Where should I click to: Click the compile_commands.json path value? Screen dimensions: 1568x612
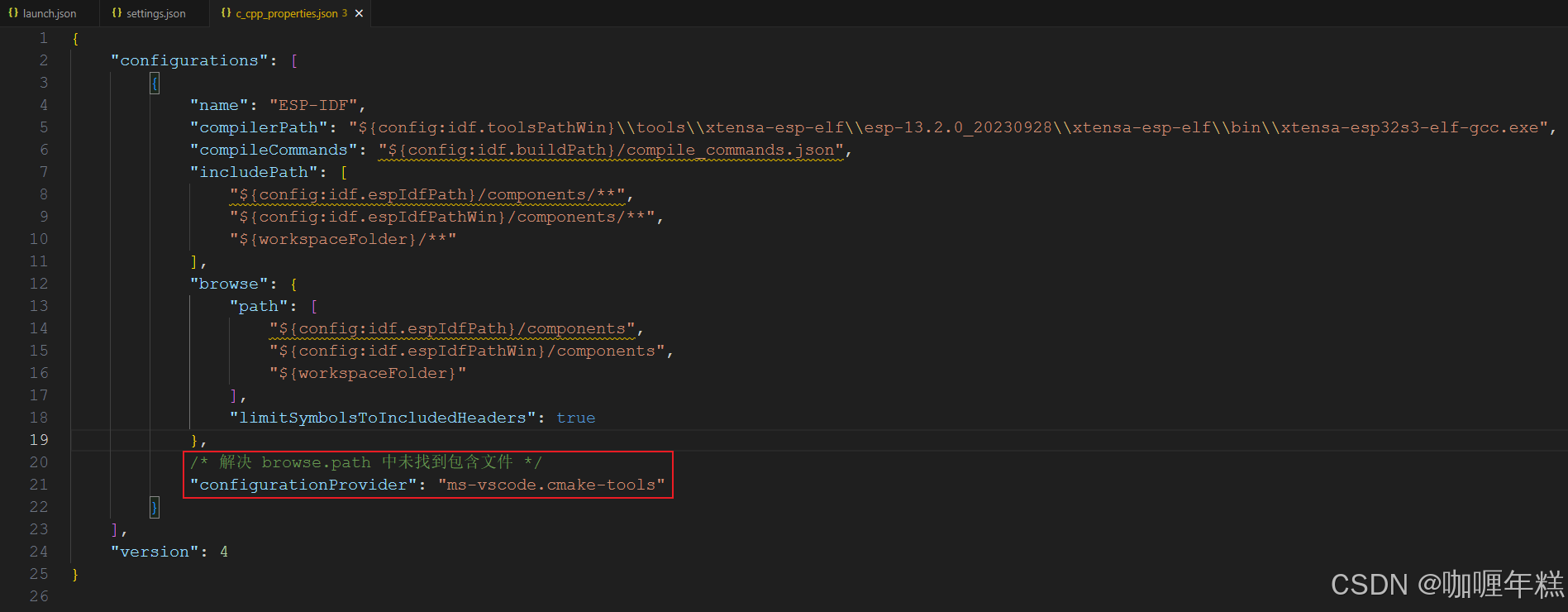pyautogui.click(x=611, y=150)
